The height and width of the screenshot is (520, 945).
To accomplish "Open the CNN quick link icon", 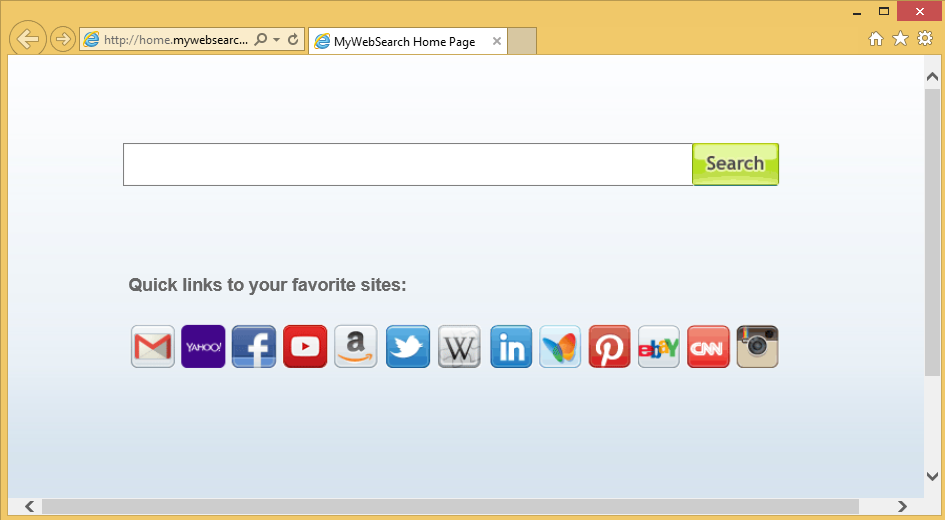I will click(708, 347).
